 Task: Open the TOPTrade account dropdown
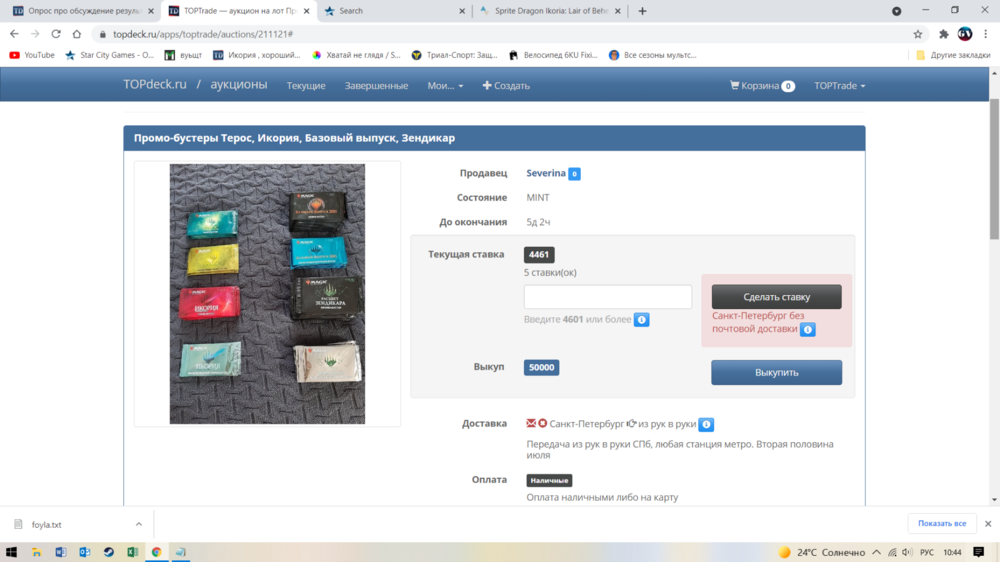pyautogui.click(x=839, y=86)
